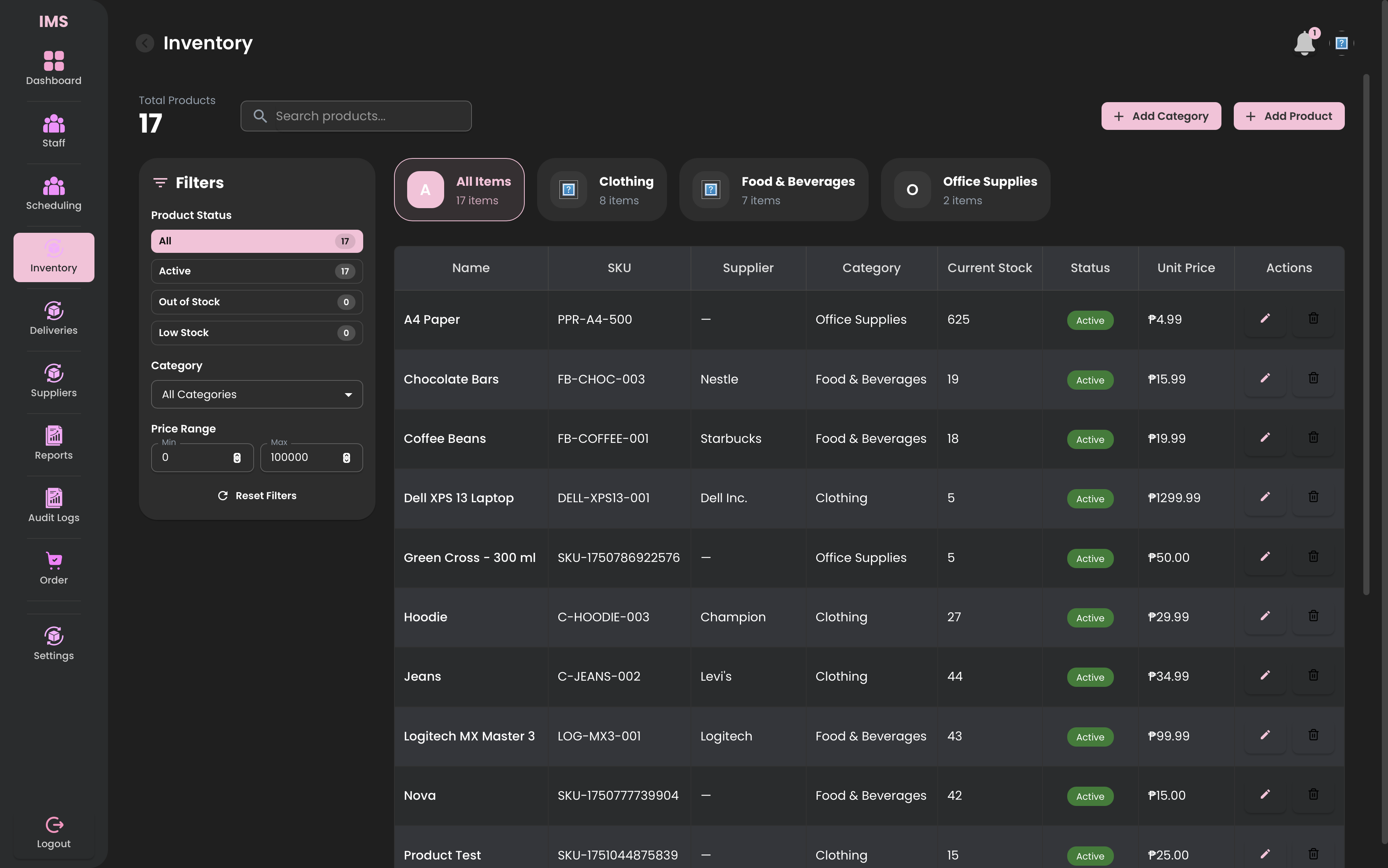Edit the Hoodie row
This screenshot has width=1388, height=868.
click(1265, 617)
